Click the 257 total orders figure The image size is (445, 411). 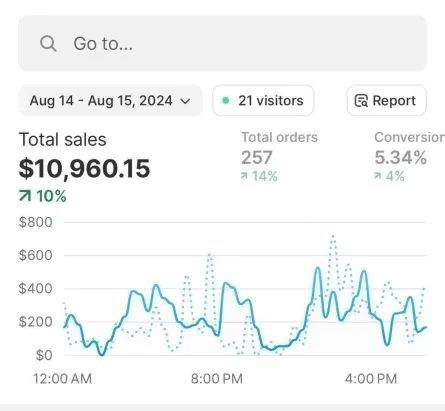pyautogui.click(x=257, y=158)
